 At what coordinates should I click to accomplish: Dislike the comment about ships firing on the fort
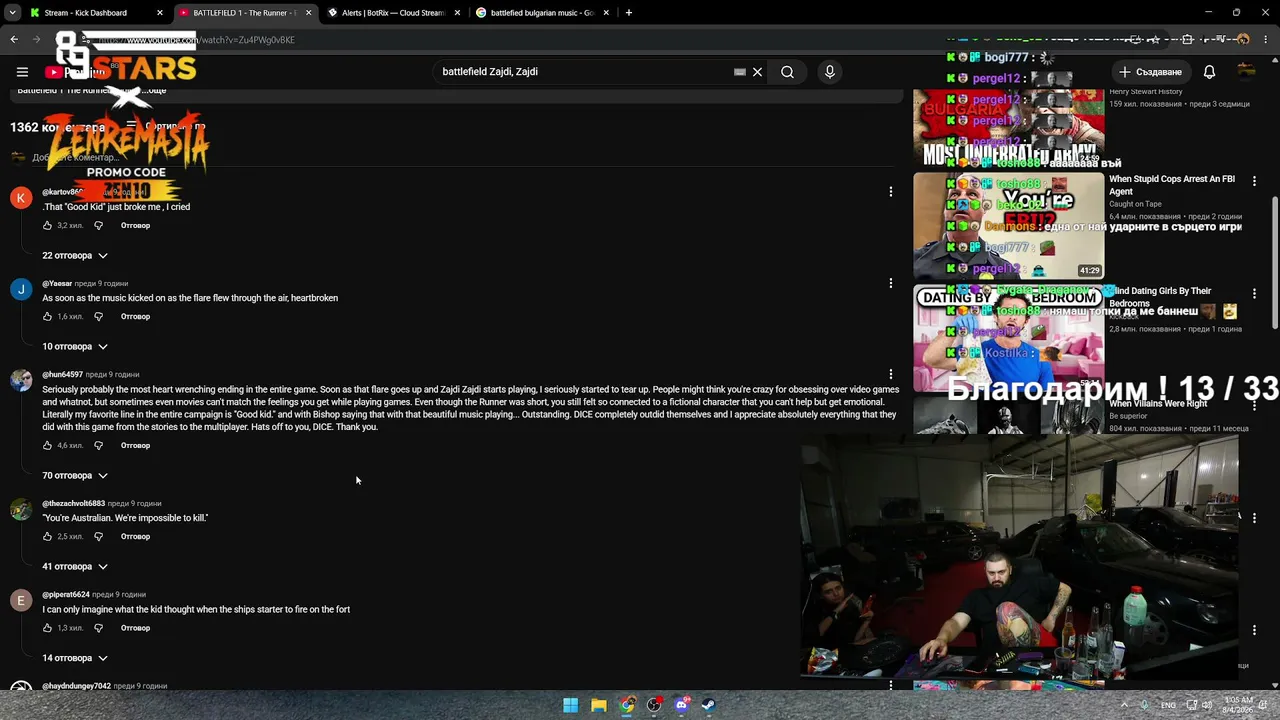(x=98, y=628)
